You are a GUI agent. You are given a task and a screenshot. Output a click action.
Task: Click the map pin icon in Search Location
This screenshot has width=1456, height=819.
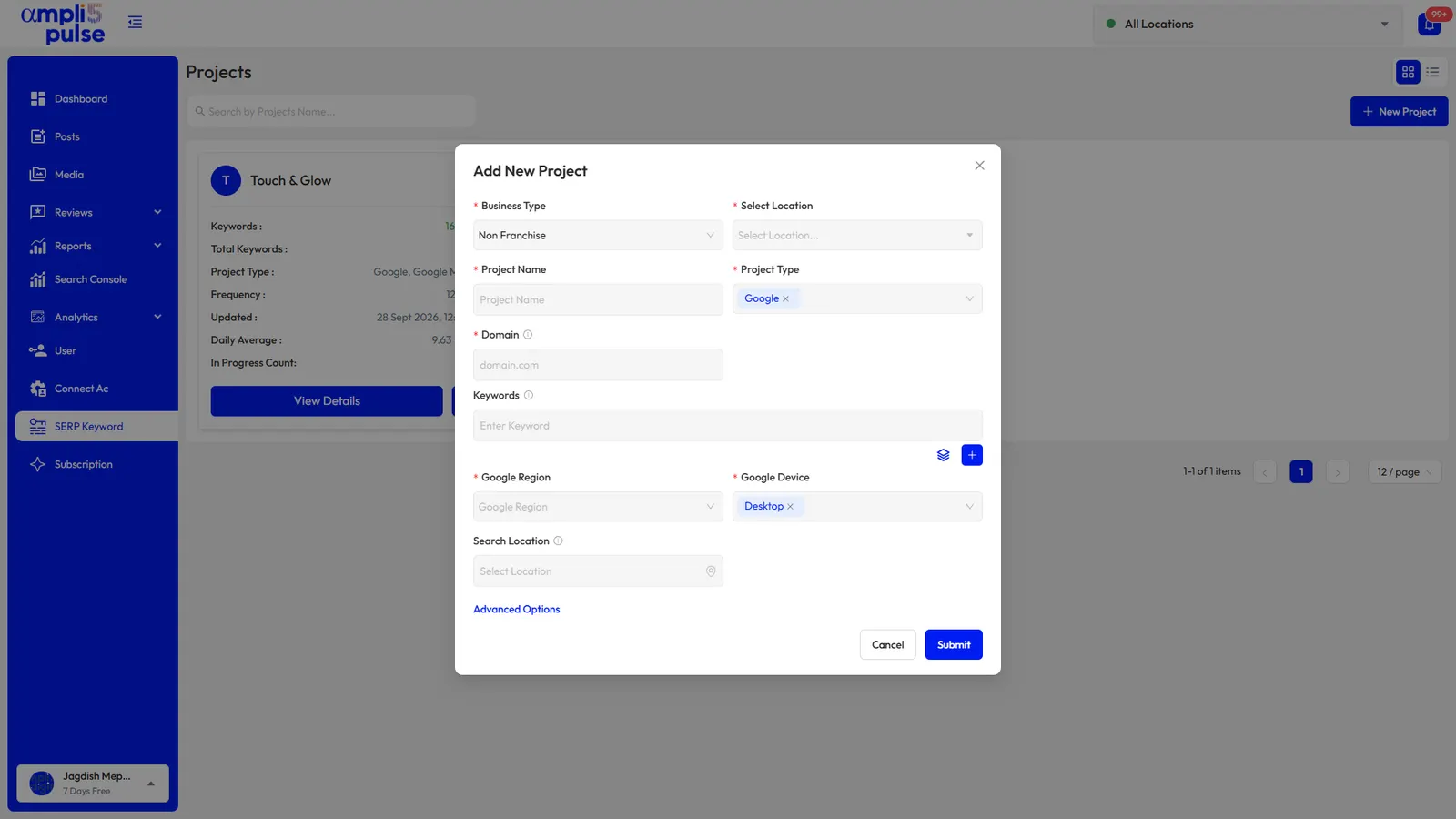click(x=711, y=571)
